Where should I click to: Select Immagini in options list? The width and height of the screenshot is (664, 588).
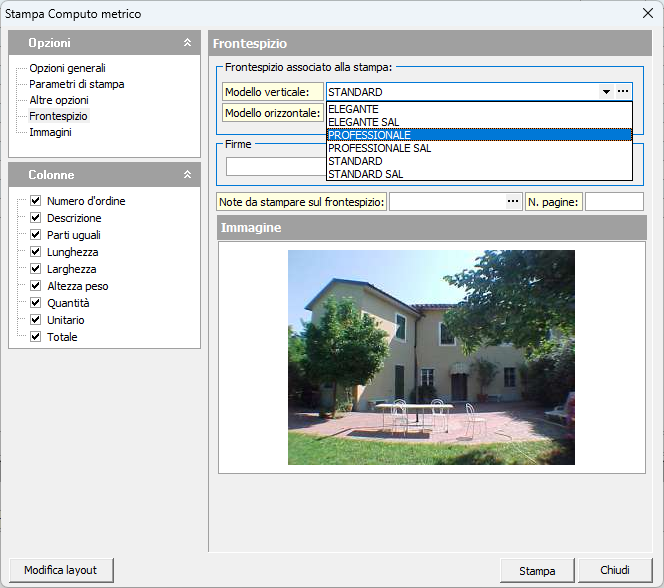click(x=50, y=132)
